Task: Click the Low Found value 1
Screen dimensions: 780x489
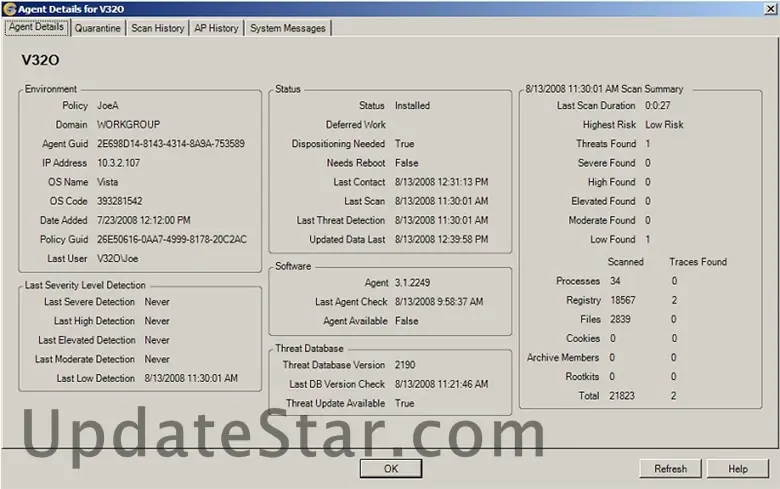Action: coord(648,239)
